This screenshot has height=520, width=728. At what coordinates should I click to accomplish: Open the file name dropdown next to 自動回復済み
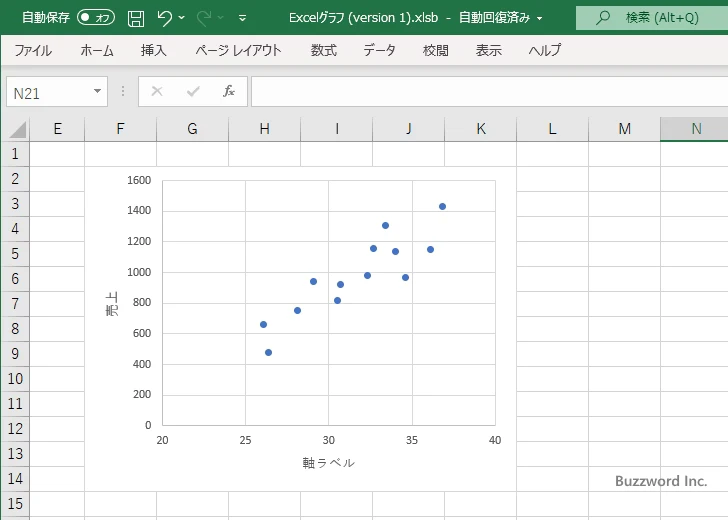click(540, 18)
